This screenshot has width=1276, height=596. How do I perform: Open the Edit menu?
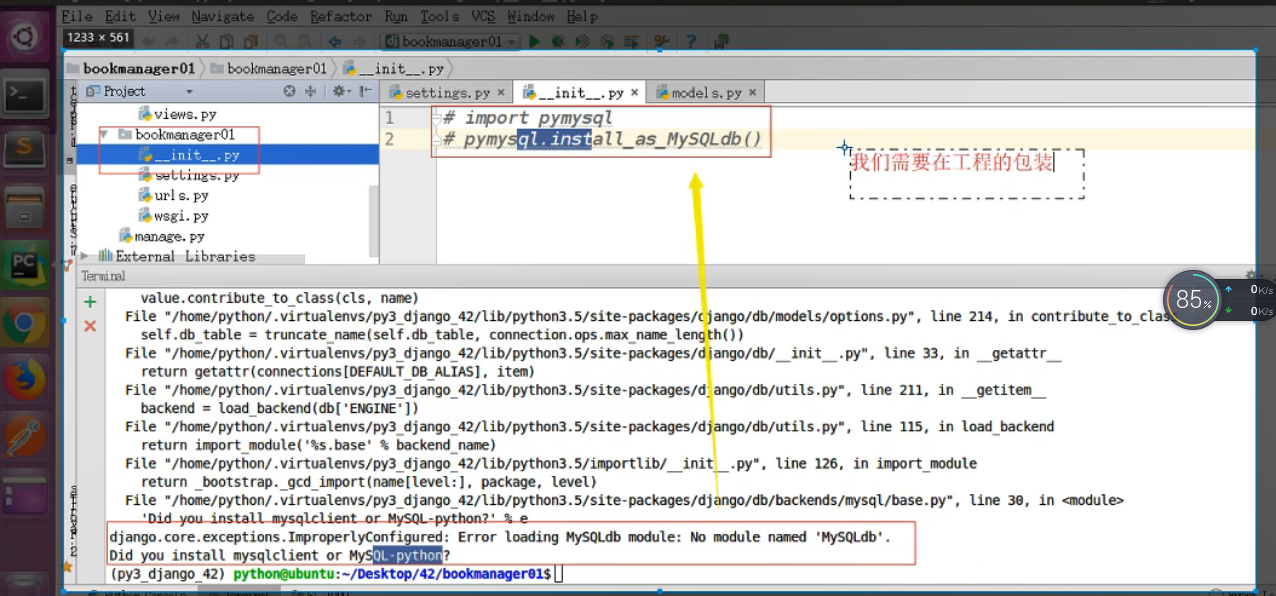coord(120,16)
